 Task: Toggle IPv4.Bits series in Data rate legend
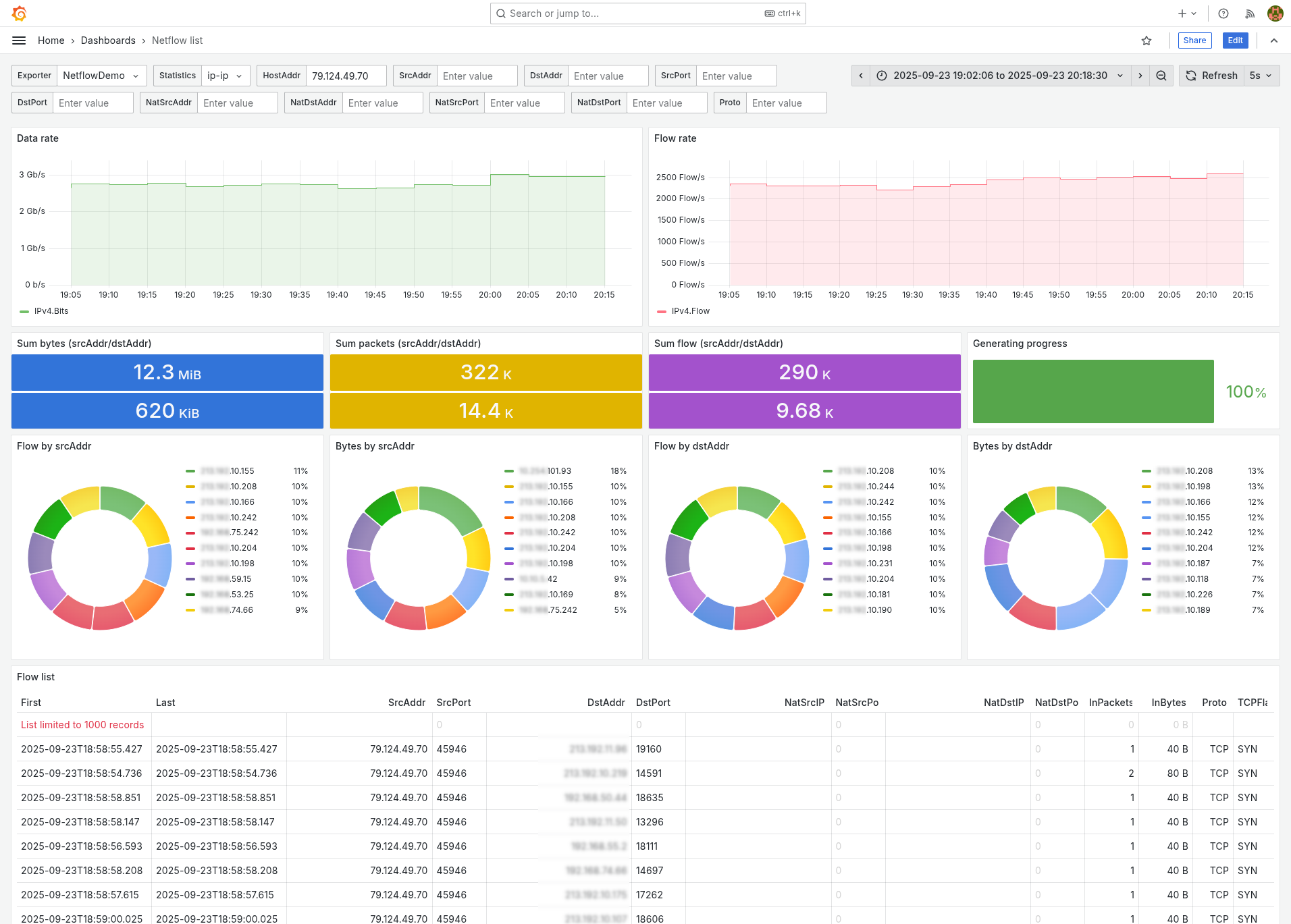click(51, 311)
